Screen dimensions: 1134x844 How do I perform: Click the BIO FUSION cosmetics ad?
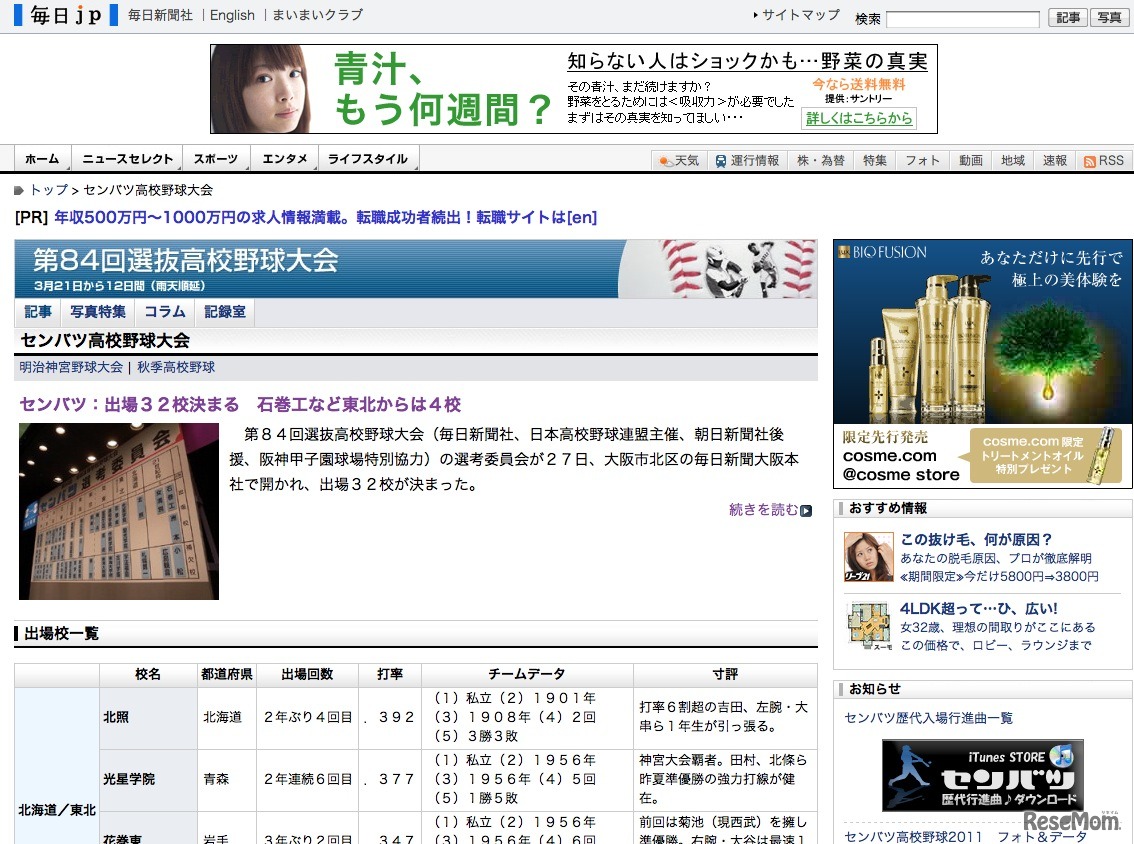tap(983, 364)
